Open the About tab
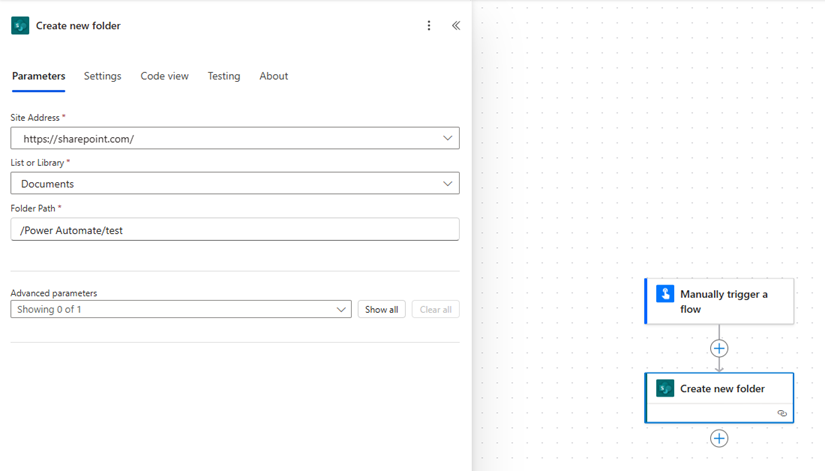Image resolution: width=825 pixels, height=471 pixels. (273, 76)
